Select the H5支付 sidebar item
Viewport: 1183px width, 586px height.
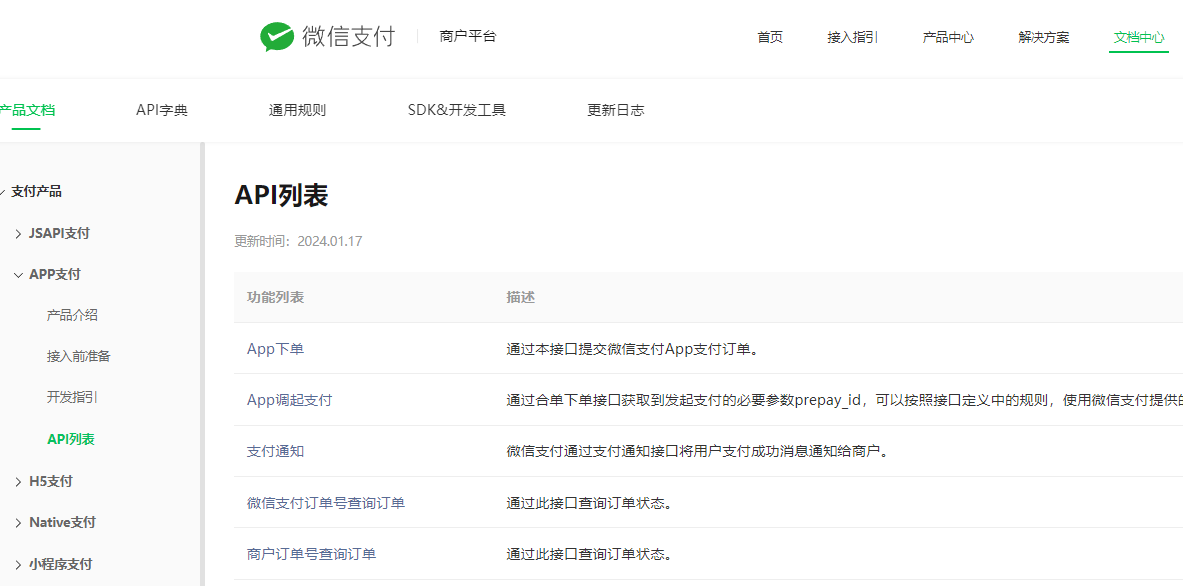tap(51, 481)
